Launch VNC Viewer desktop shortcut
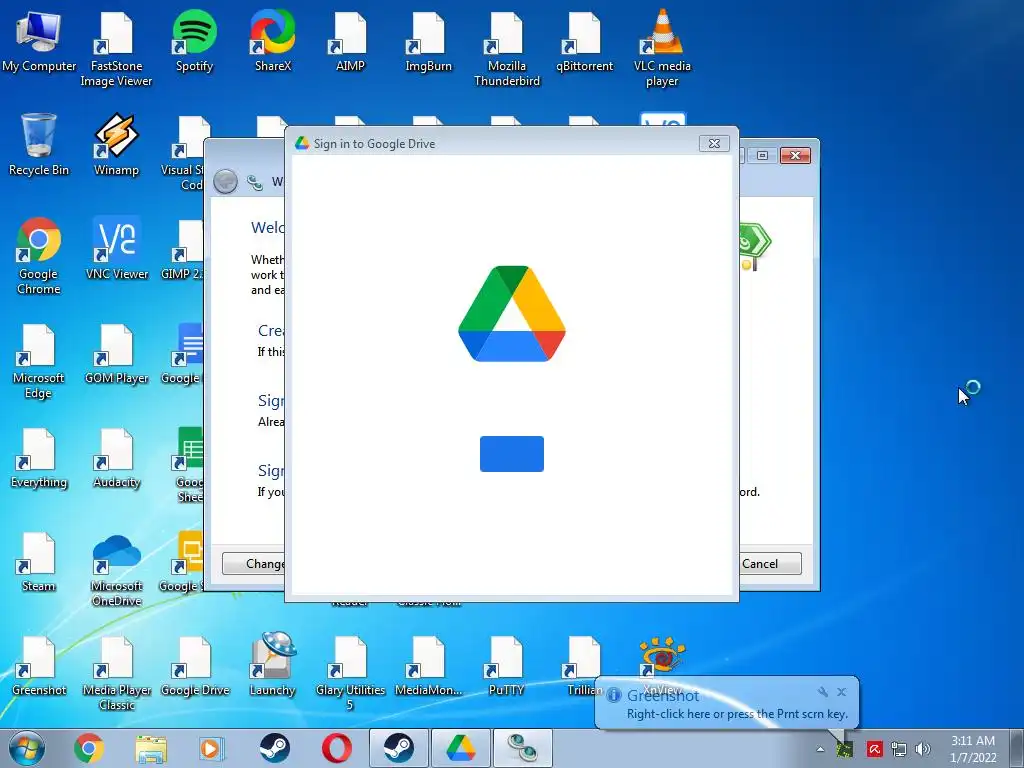Viewport: 1024px width, 768px height. (x=117, y=249)
